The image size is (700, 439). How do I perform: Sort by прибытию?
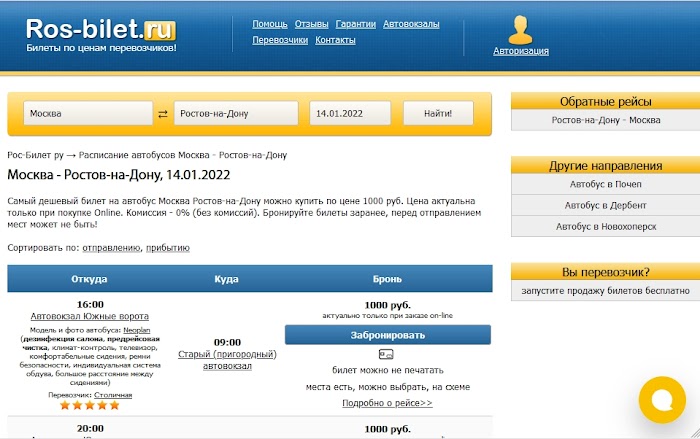(x=168, y=248)
